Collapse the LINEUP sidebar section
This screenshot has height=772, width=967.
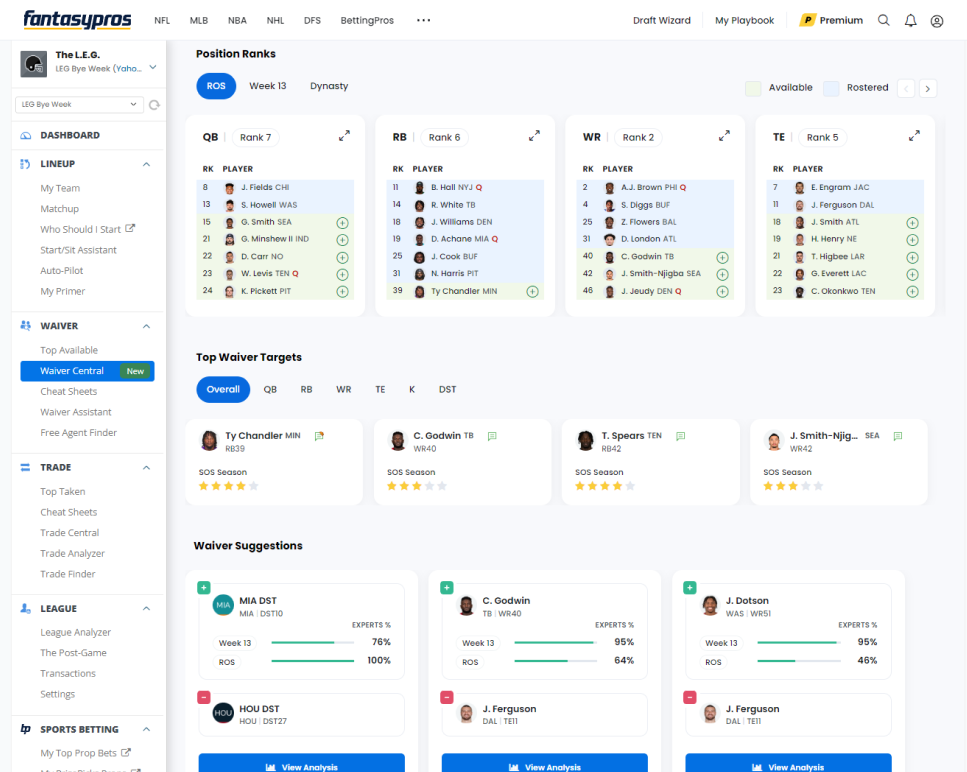pyautogui.click(x=146, y=164)
